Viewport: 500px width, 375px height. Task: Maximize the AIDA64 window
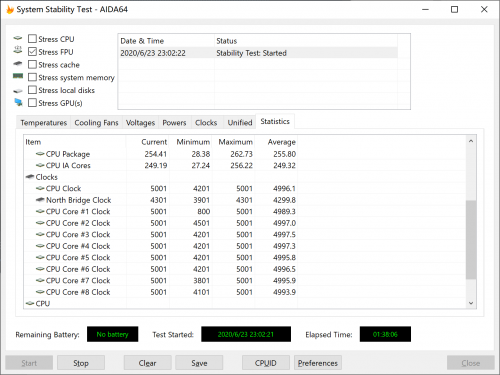tap(454, 9)
